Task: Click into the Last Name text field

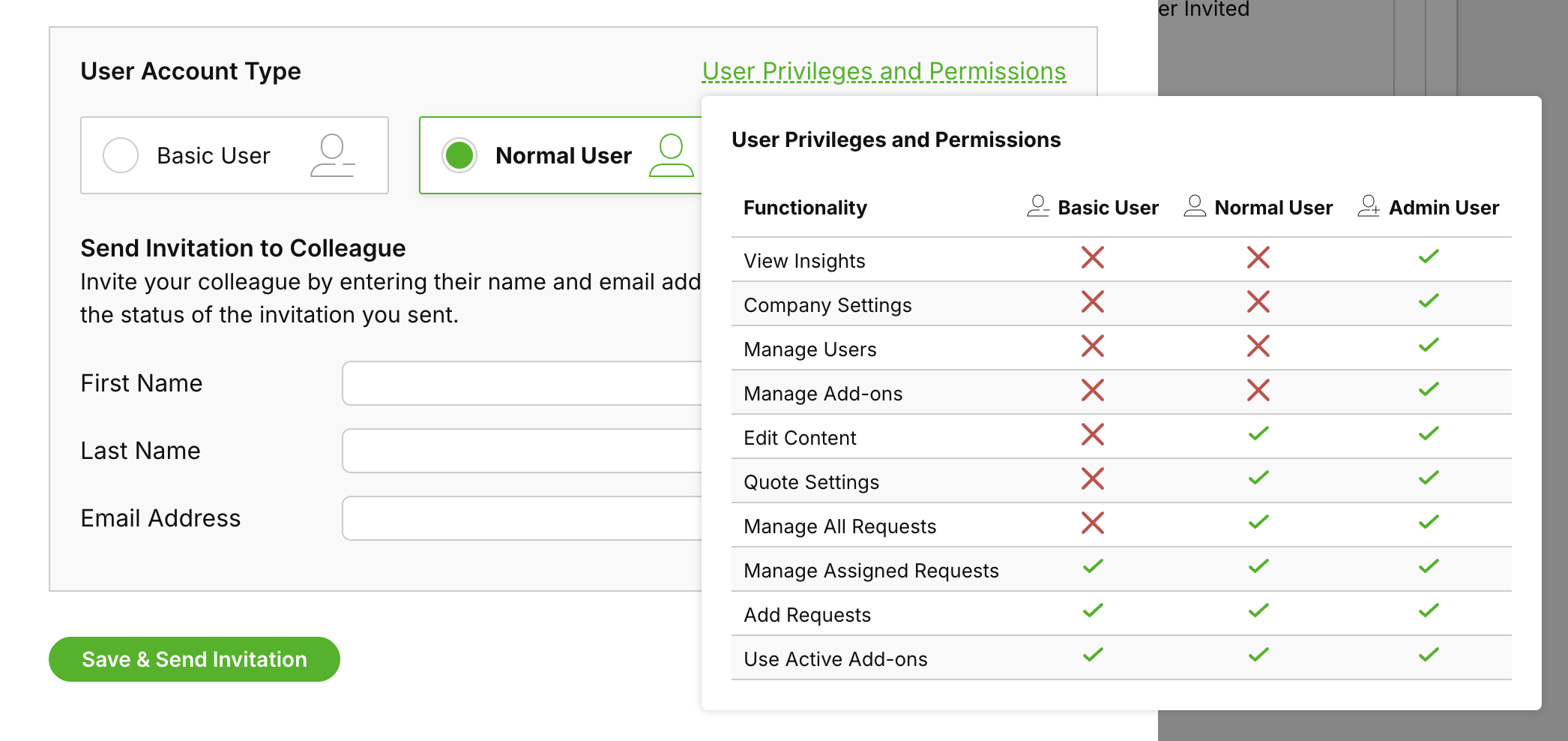Action: coord(522,451)
